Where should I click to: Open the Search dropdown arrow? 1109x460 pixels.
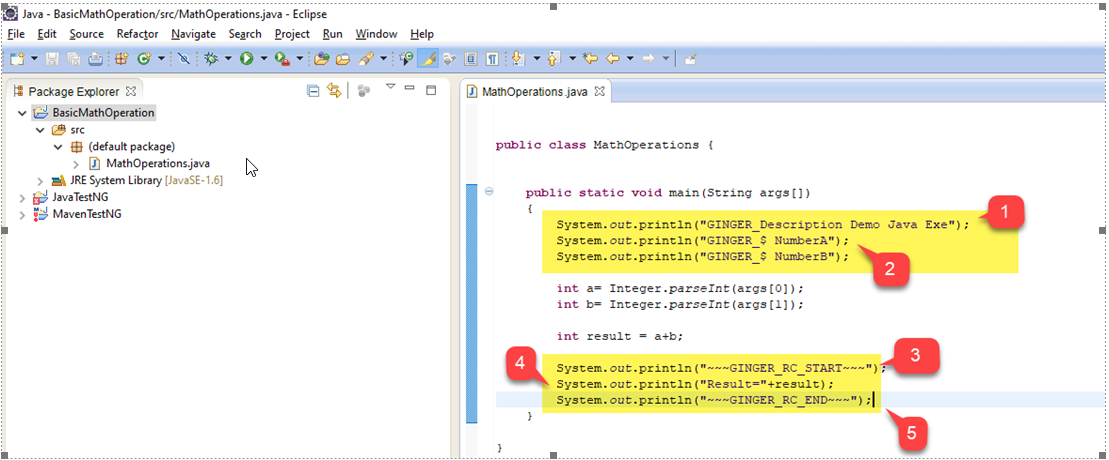coord(383,59)
